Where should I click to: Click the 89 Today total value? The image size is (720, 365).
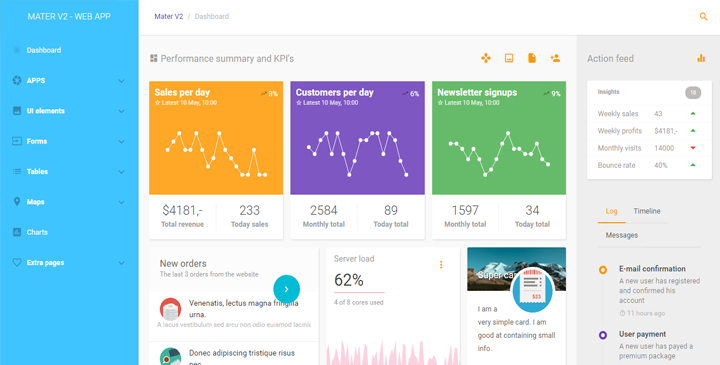pyautogui.click(x=391, y=210)
